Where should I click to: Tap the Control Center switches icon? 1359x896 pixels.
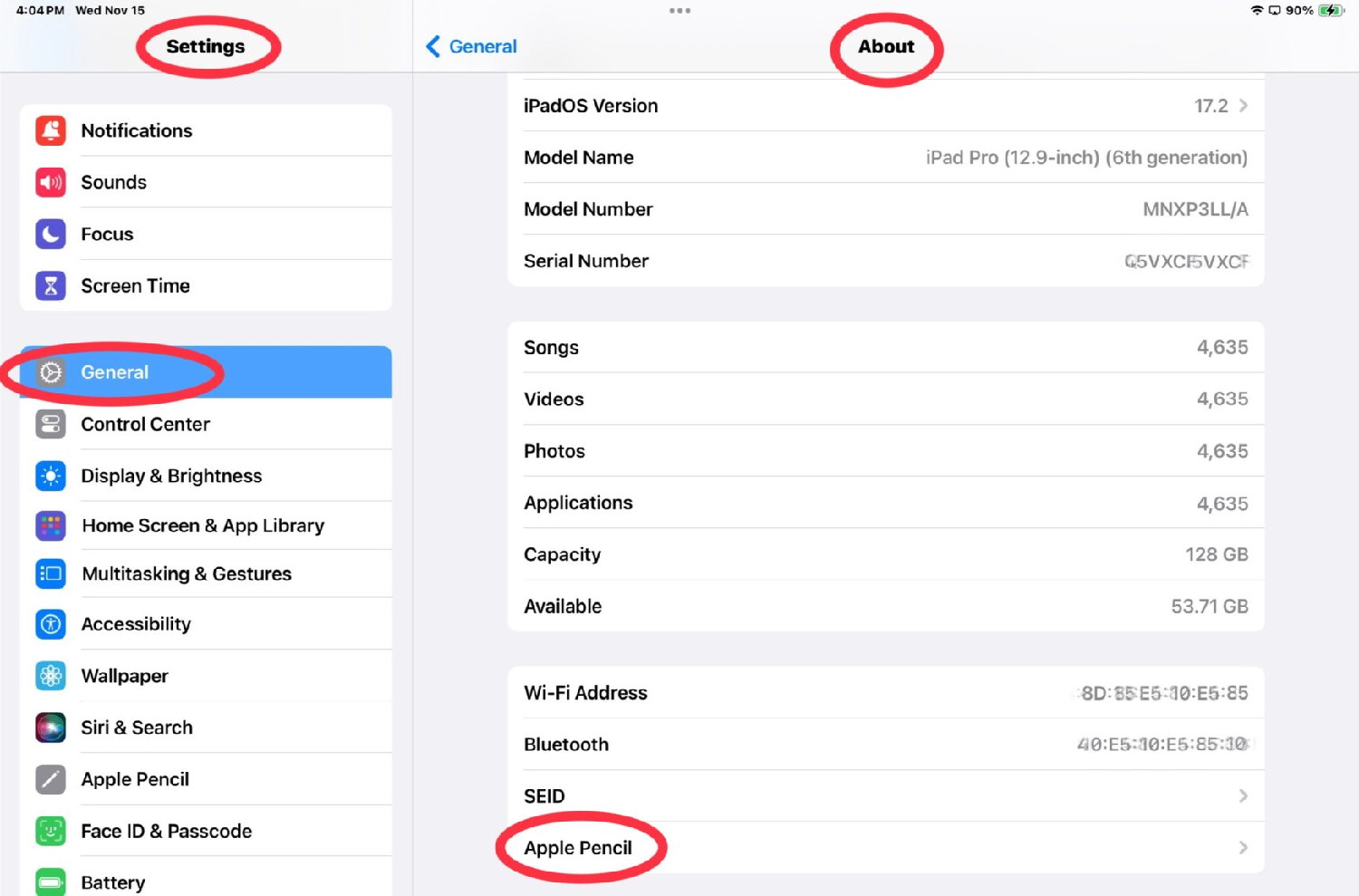51,424
